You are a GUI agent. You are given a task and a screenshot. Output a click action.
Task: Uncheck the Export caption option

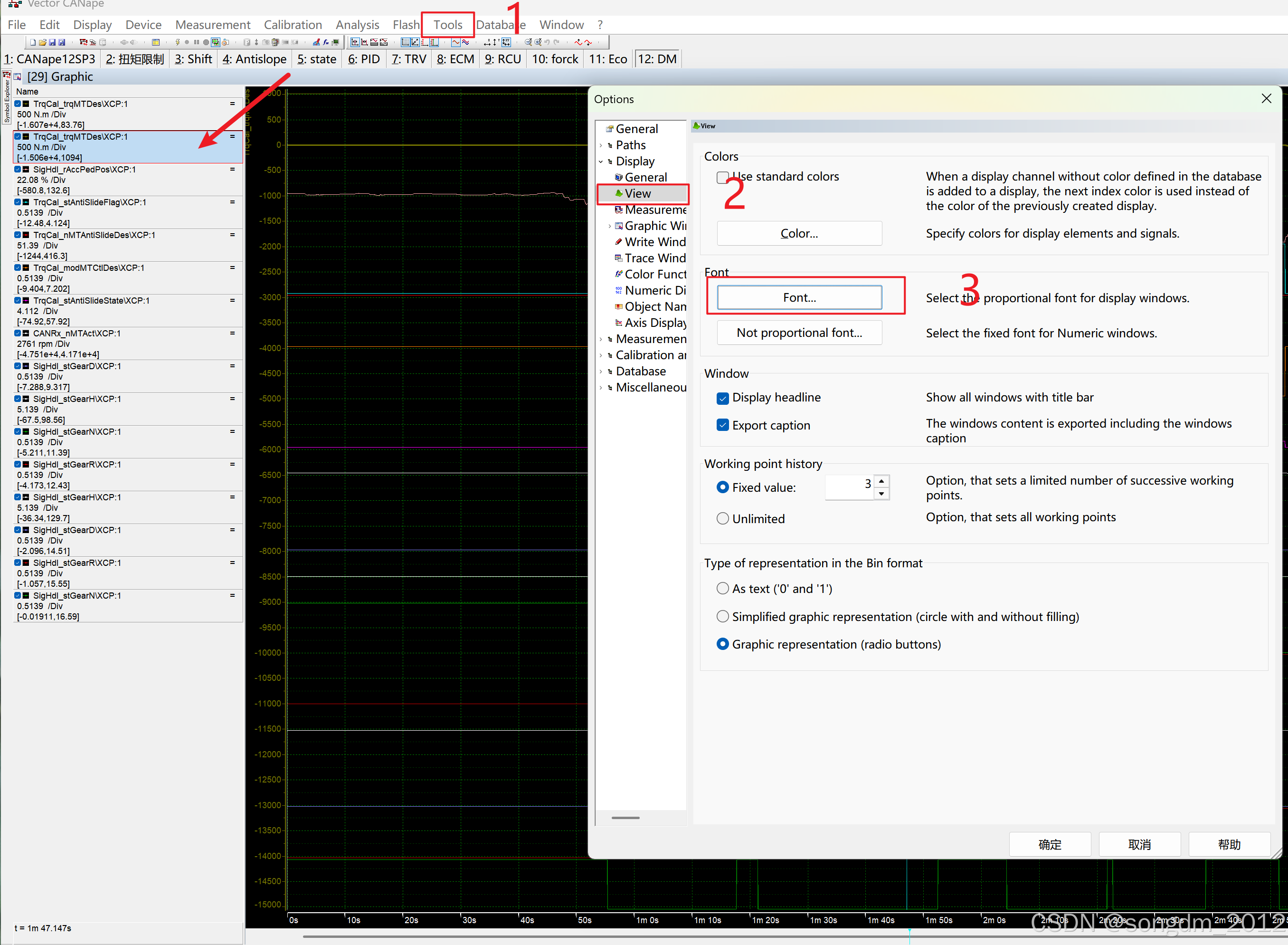click(723, 425)
